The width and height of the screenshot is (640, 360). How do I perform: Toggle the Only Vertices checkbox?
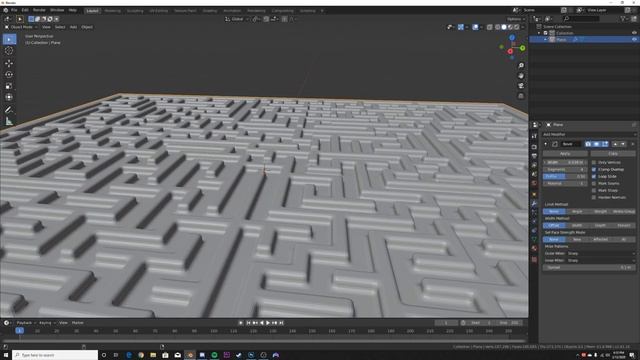point(594,162)
